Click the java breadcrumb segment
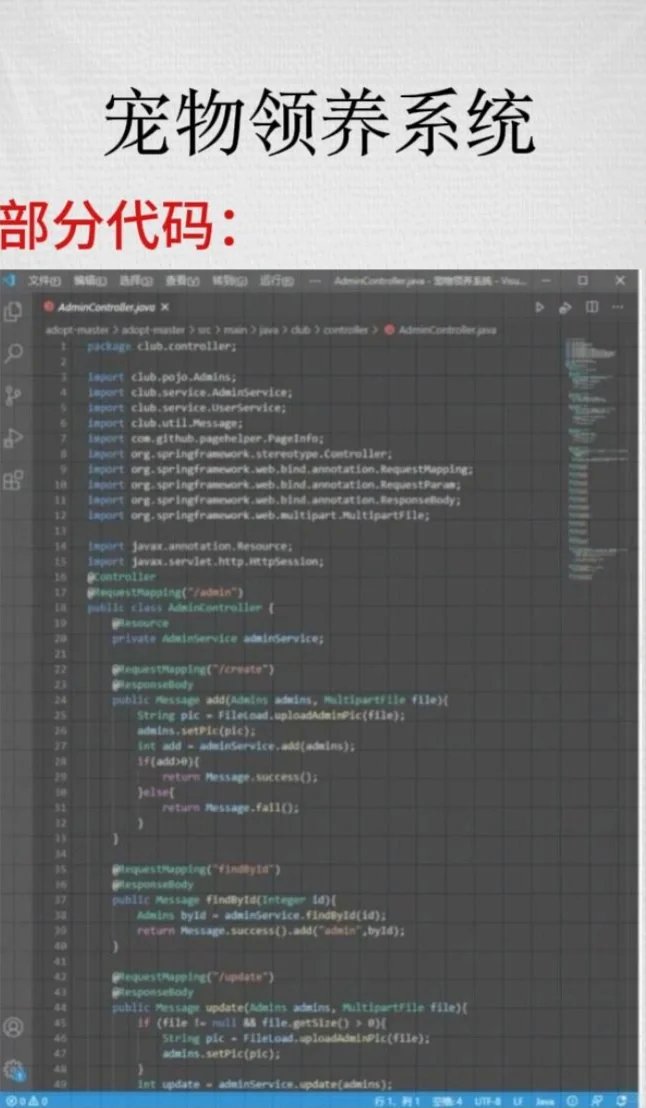Image resolution: width=646 pixels, height=1108 pixels. pos(269,330)
